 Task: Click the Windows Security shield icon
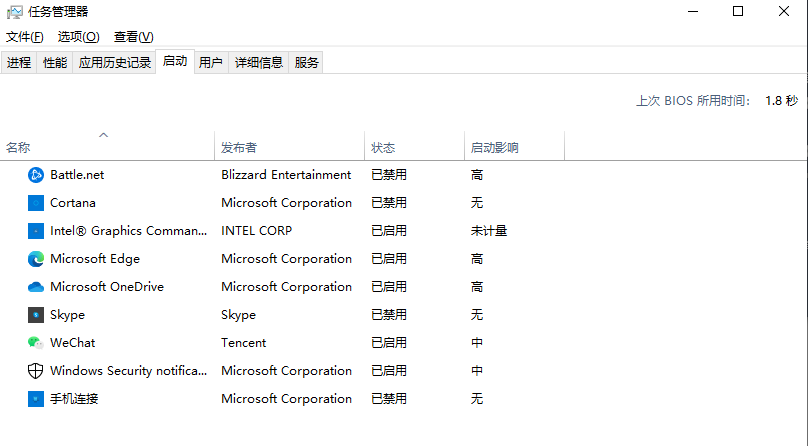point(36,370)
